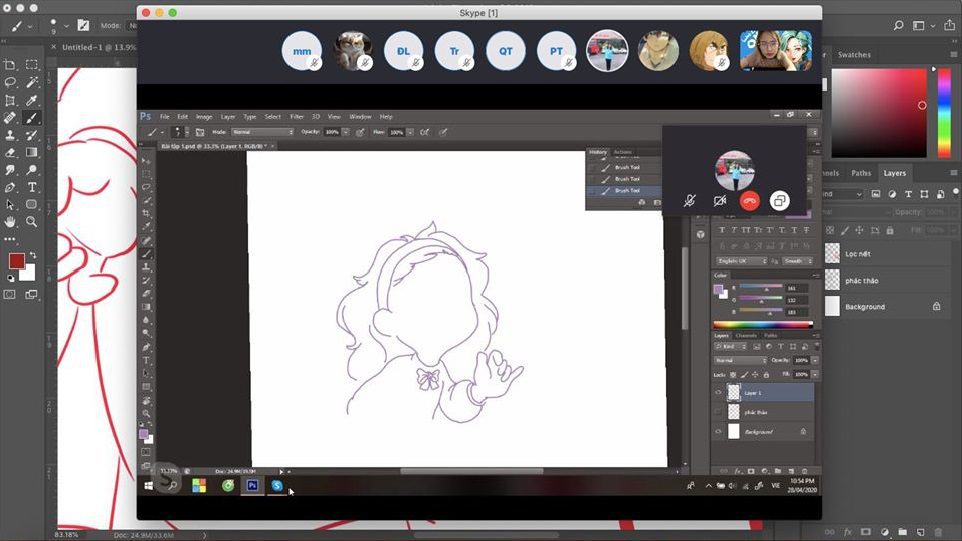The width and height of the screenshot is (962, 541).
Task: Choose the Zoom tool in toolbar
Action: point(32,222)
